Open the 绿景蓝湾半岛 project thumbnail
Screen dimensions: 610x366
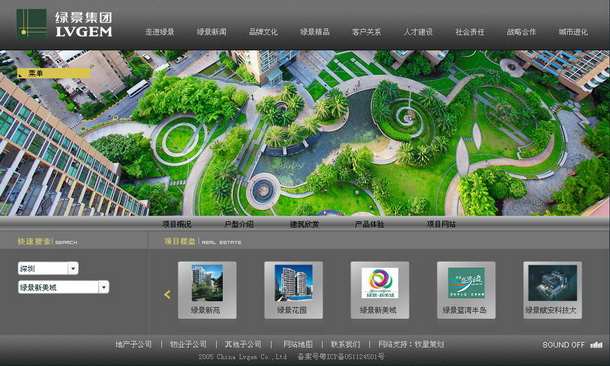(466, 290)
